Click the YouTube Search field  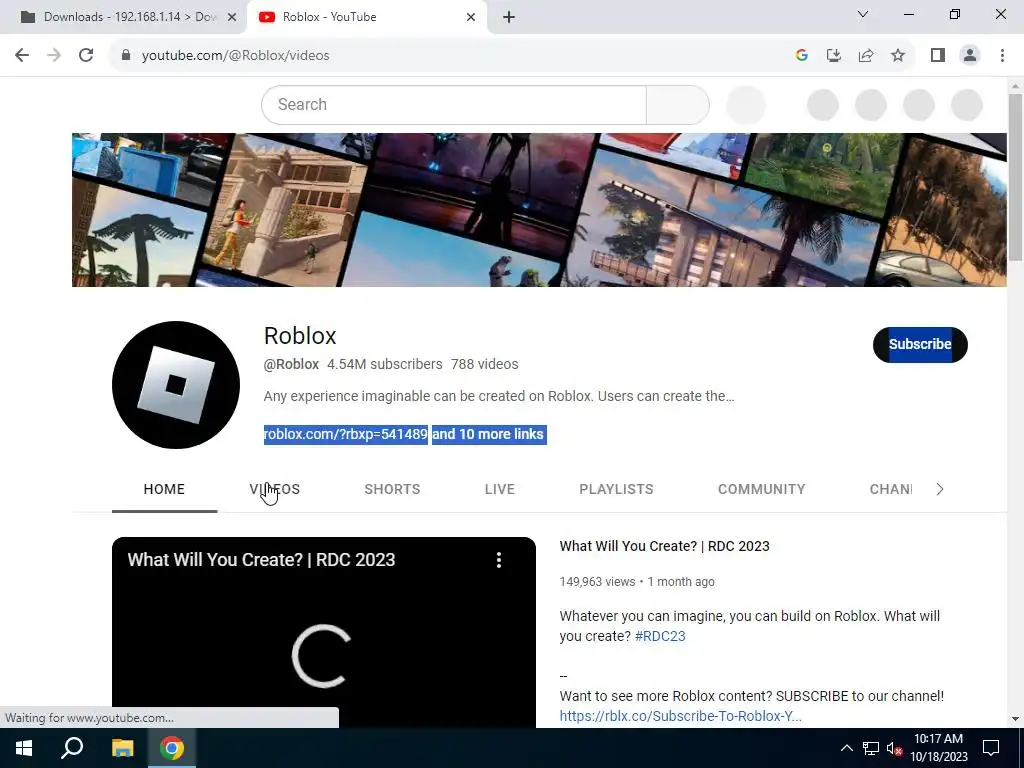click(454, 104)
